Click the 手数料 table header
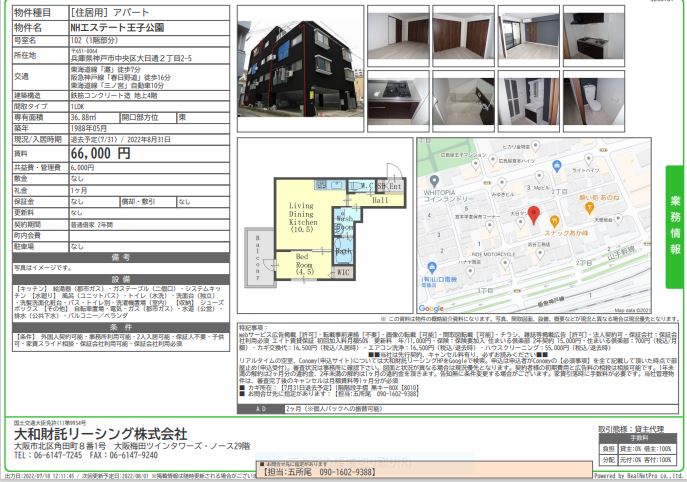 tap(636, 438)
